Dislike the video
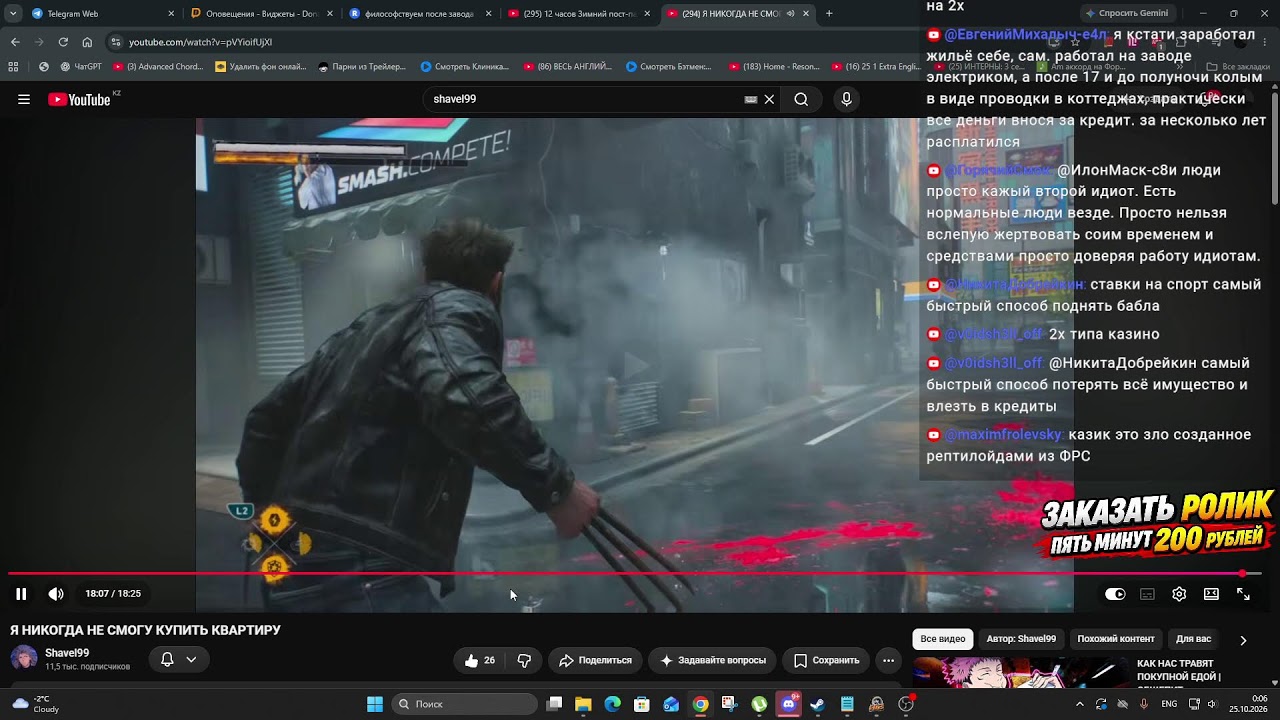This screenshot has width=1280, height=720. coord(524,660)
